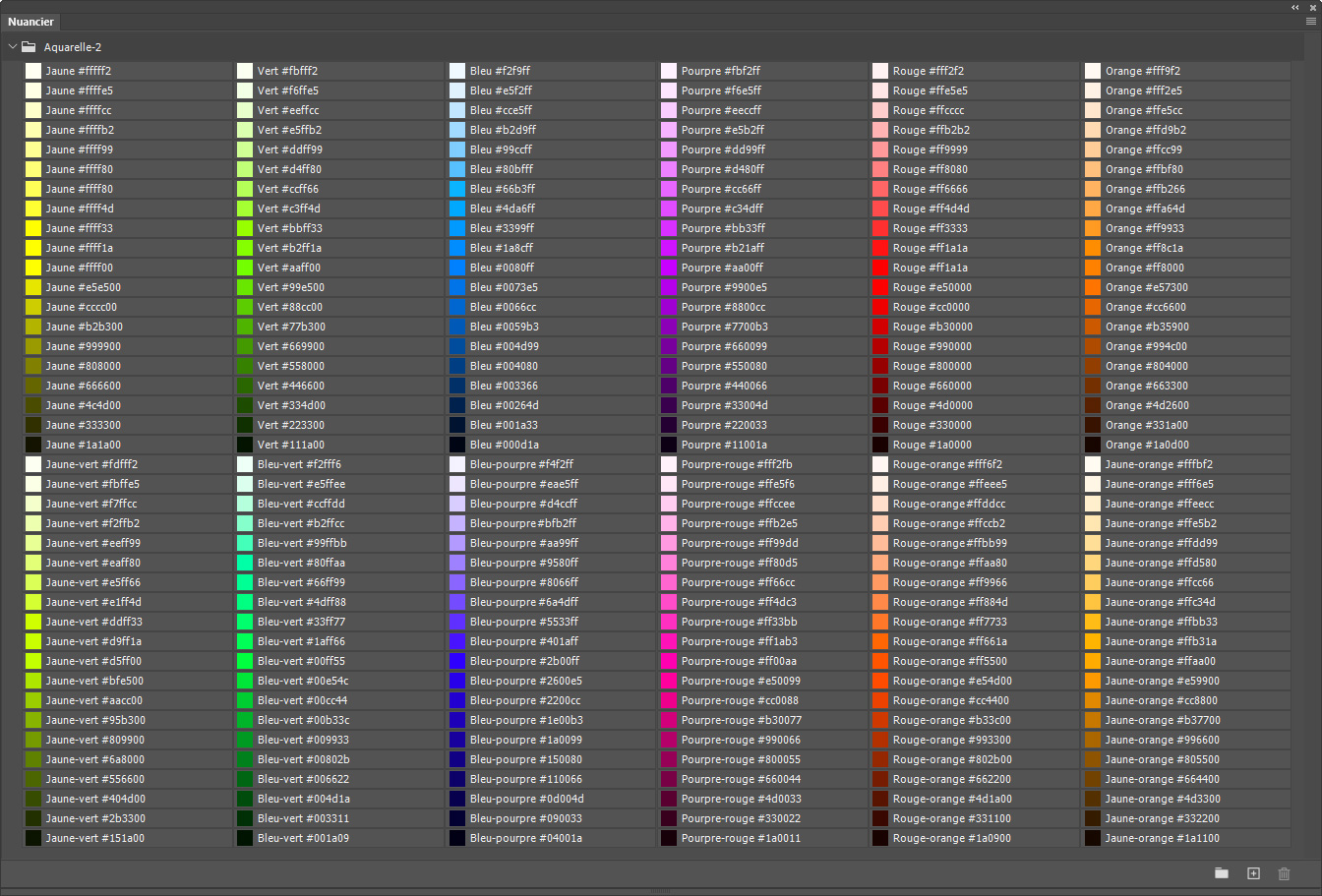Click the create new group folder icon
This screenshot has width=1322, height=896.
[x=1222, y=873]
